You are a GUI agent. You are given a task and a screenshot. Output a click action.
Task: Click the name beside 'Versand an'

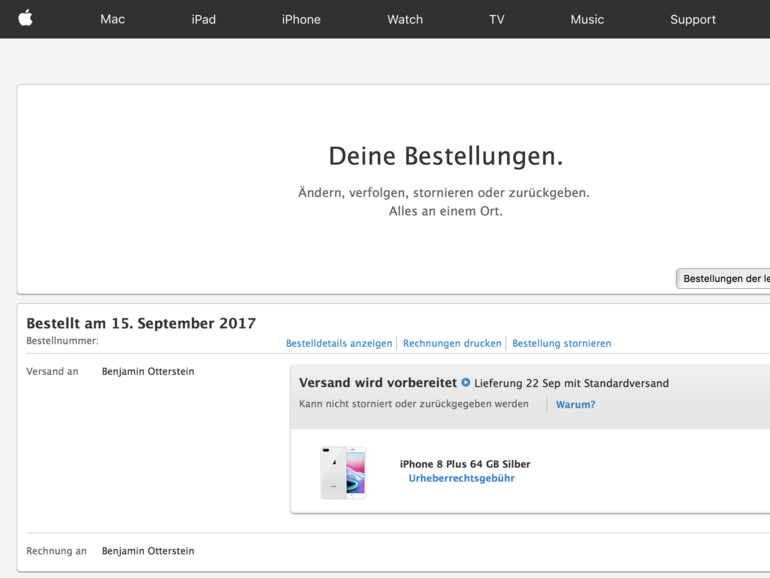pos(148,371)
